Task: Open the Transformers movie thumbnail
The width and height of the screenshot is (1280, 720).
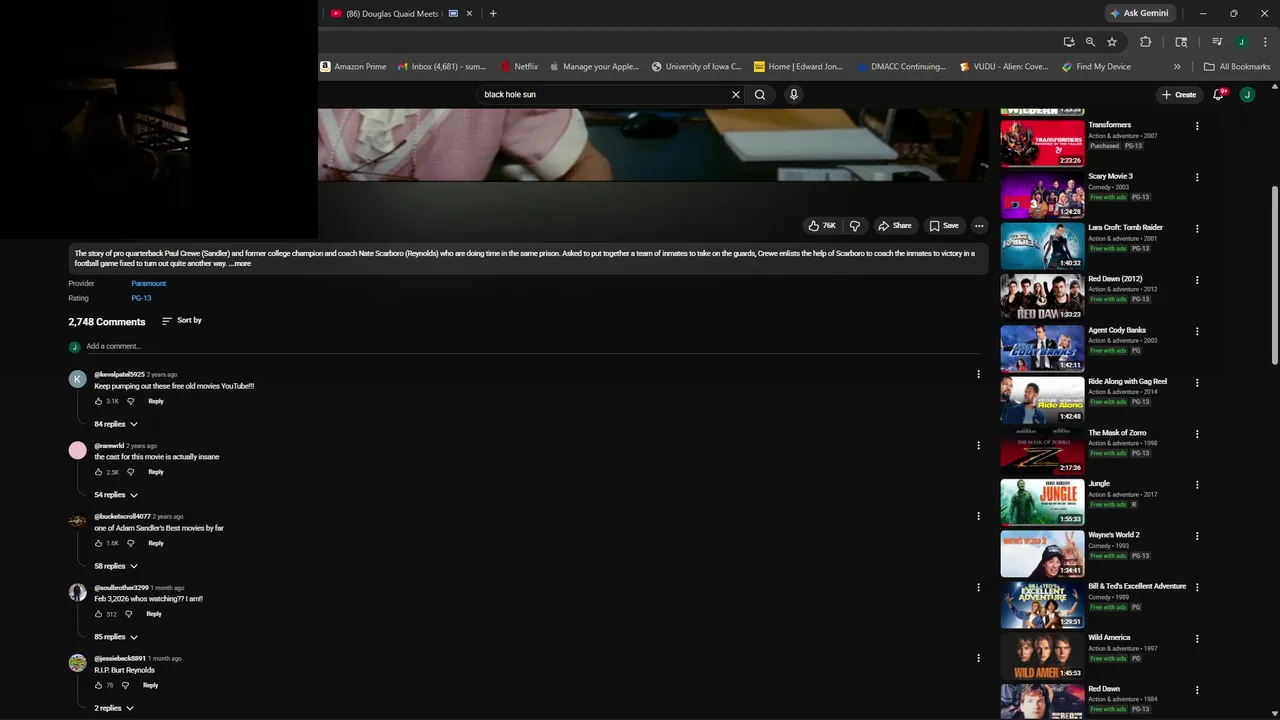Action: click(x=1042, y=143)
